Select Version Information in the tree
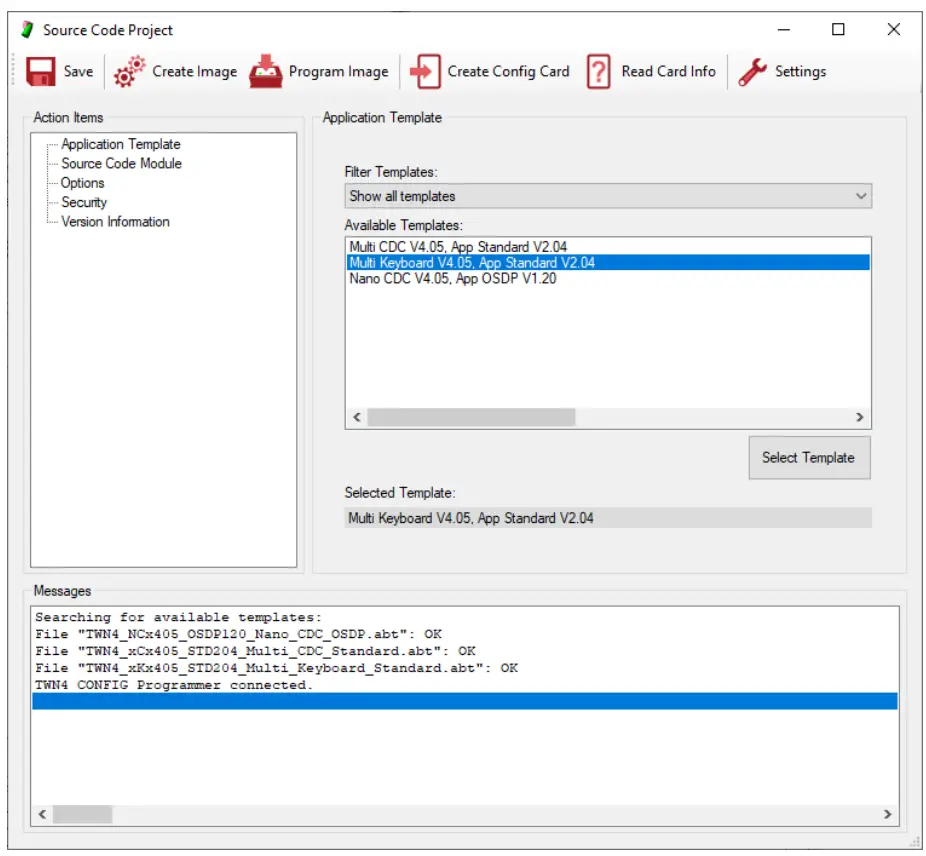Image resolution: width=926 pixels, height=856 pixels. 115,221
